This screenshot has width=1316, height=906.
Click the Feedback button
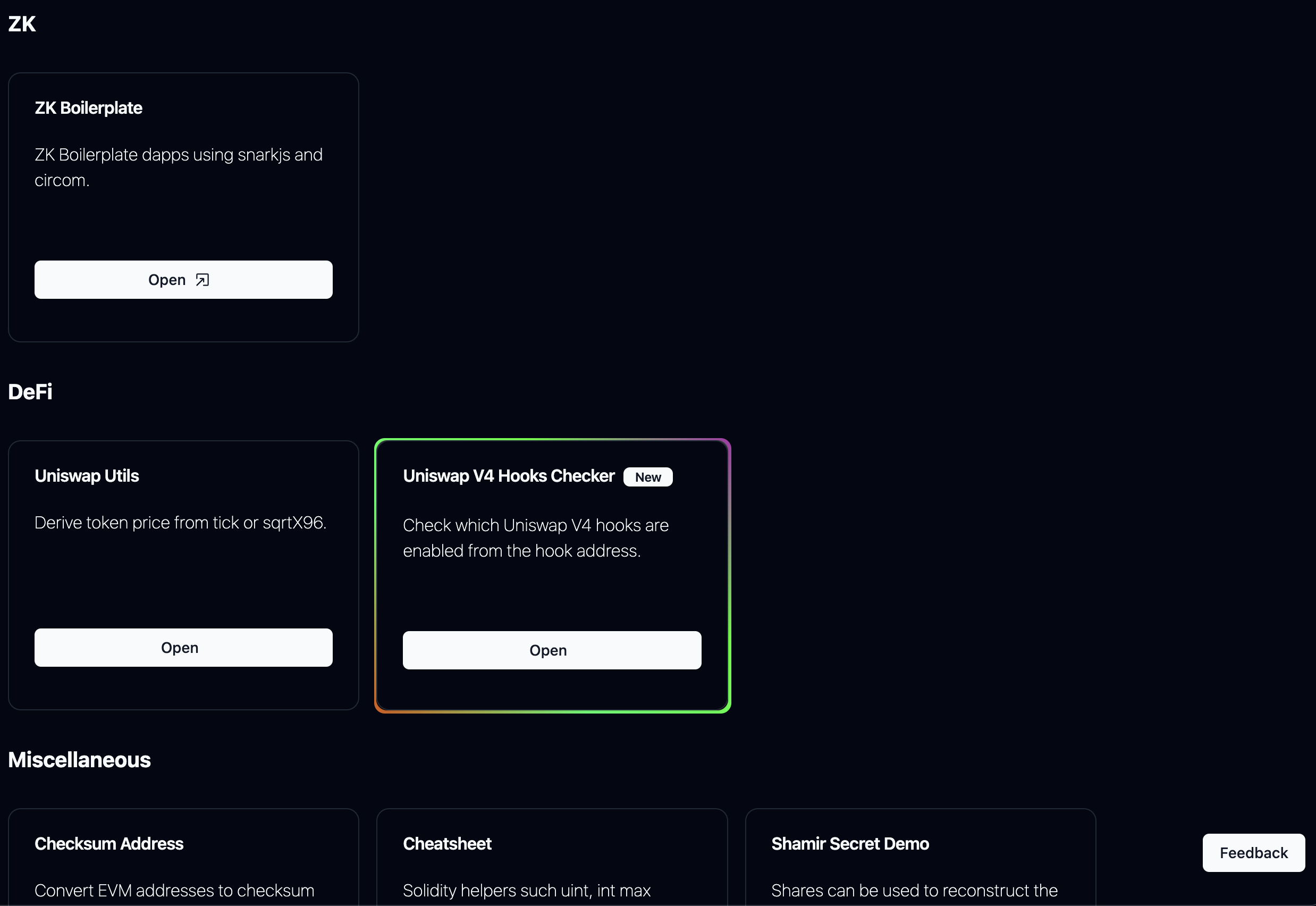(x=1254, y=853)
